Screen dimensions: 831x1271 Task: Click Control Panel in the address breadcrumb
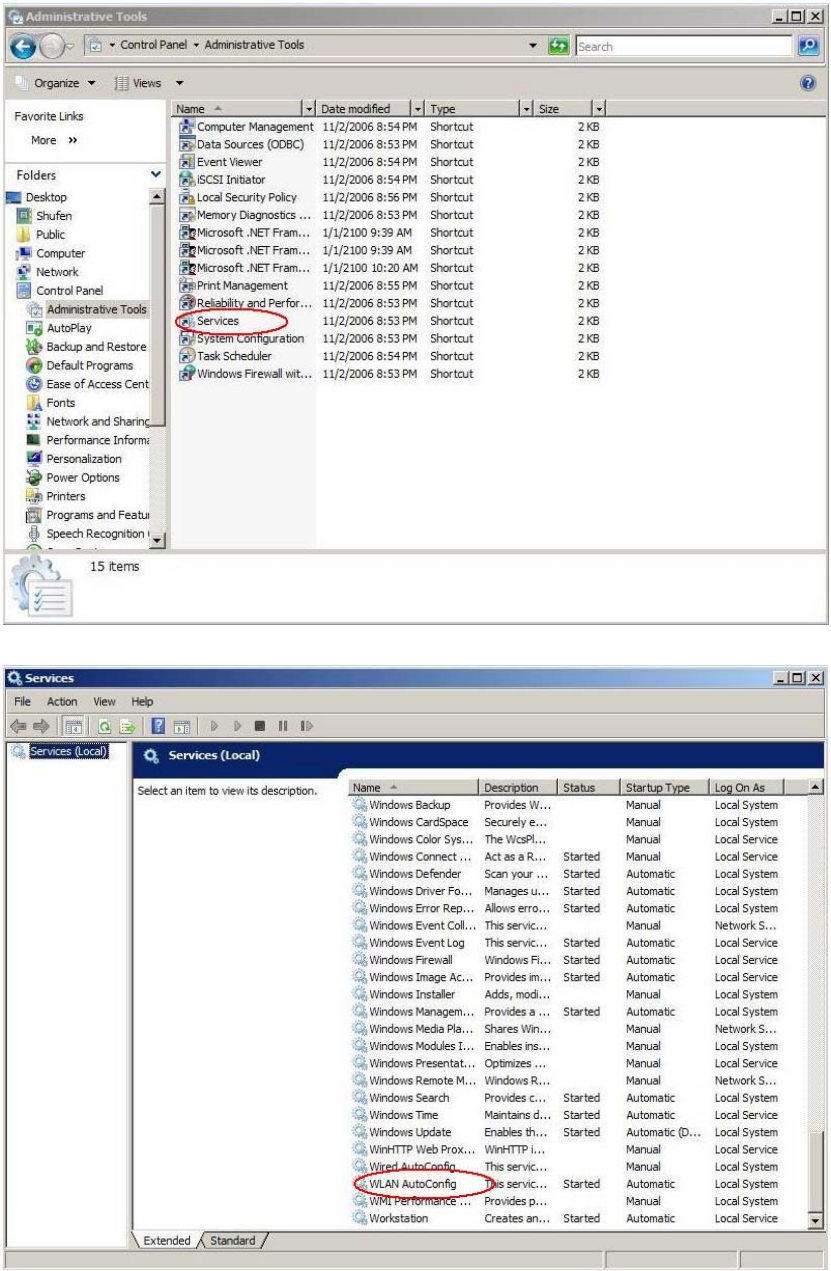point(152,45)
